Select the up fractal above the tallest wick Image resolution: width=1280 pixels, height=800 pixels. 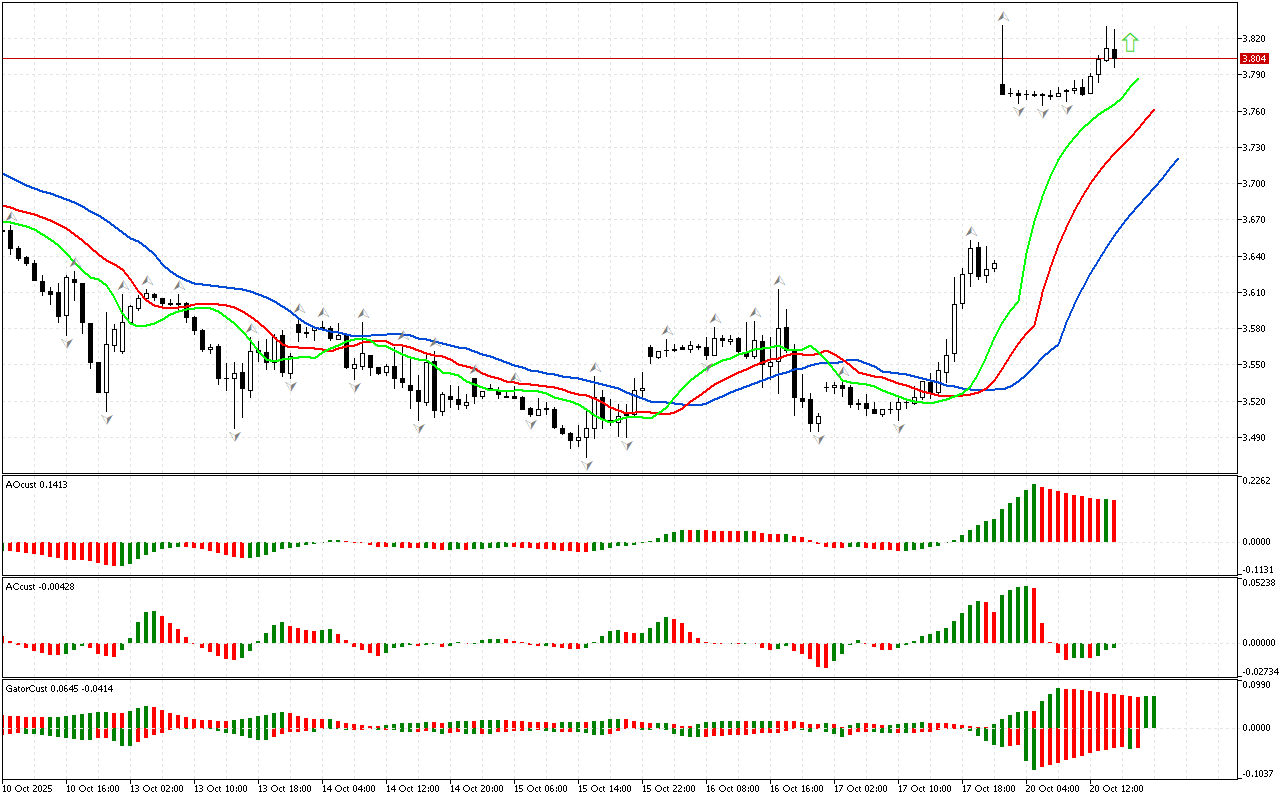pyautogui.click(x=1002, y=17)
